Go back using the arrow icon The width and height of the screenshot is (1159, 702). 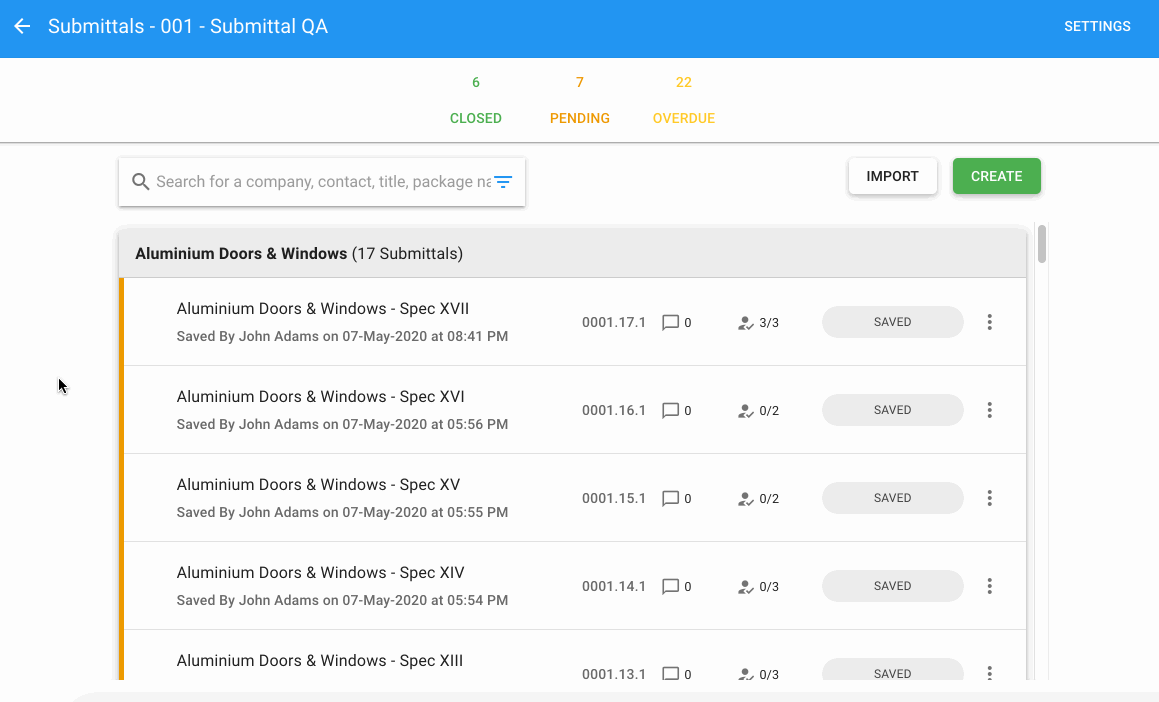pos(22,27)
